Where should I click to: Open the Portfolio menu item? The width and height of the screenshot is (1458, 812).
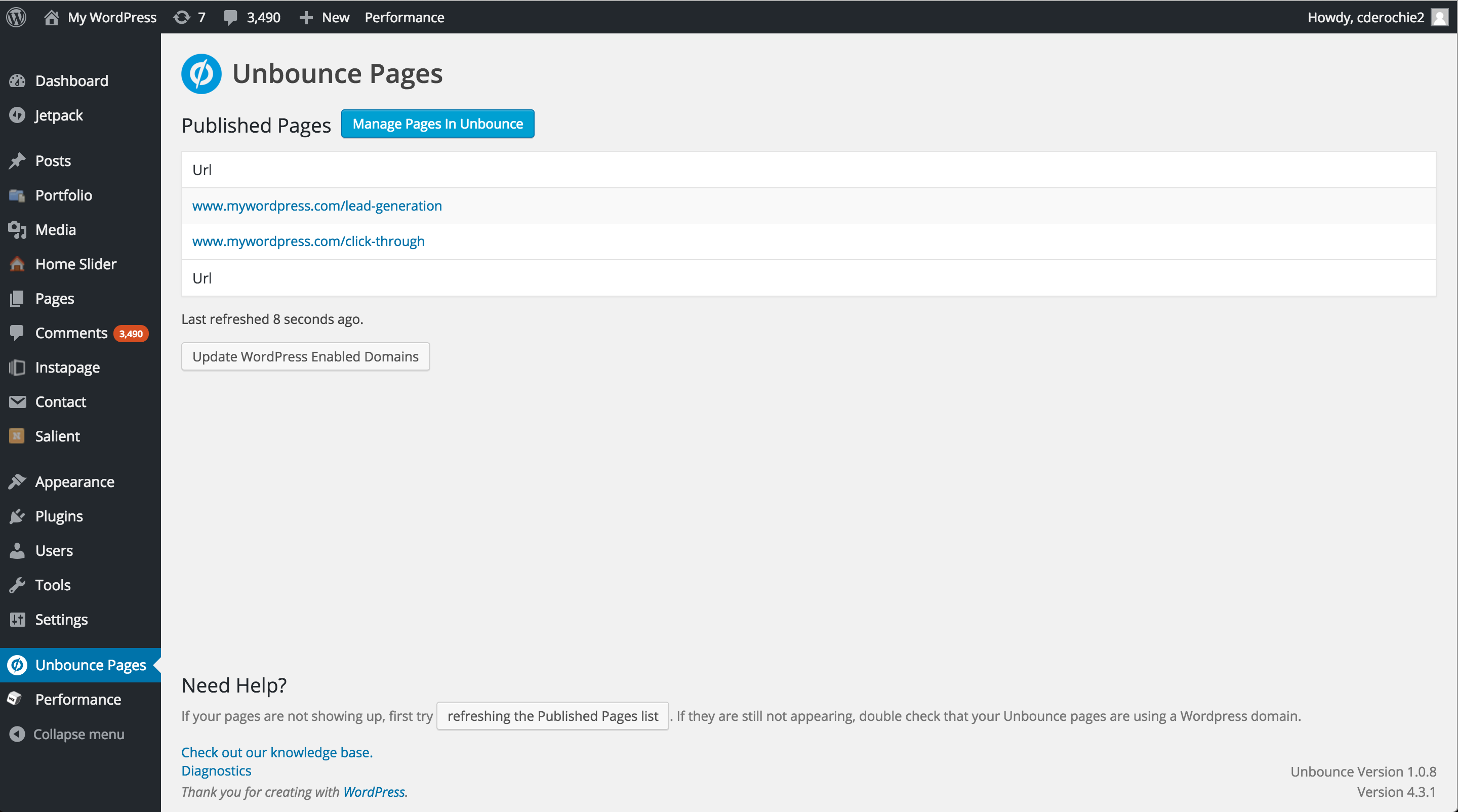point(63,195)
